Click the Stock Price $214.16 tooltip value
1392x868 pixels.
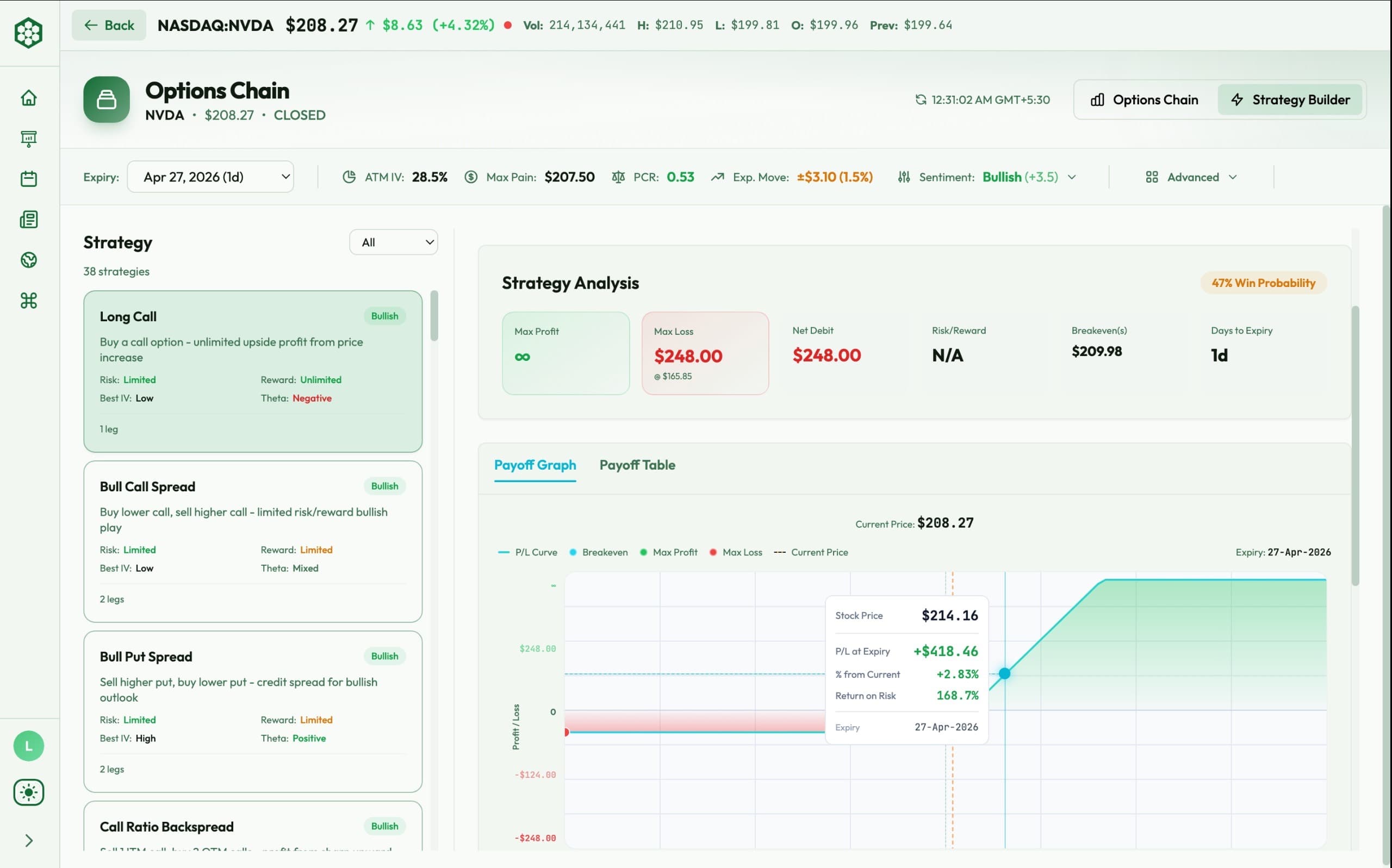pos(949,615)
